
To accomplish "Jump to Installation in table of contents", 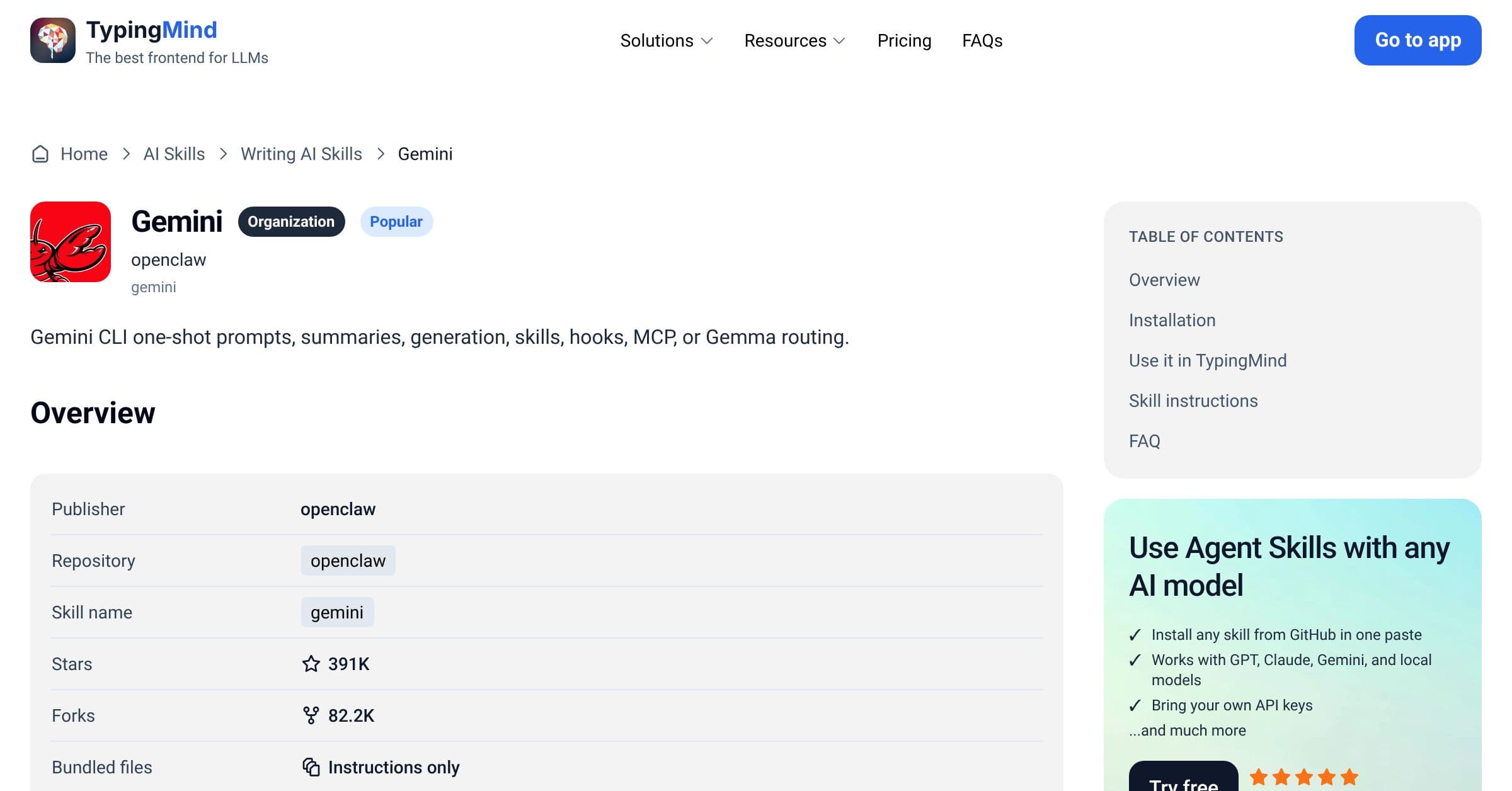I will [x=1172, y=320].
